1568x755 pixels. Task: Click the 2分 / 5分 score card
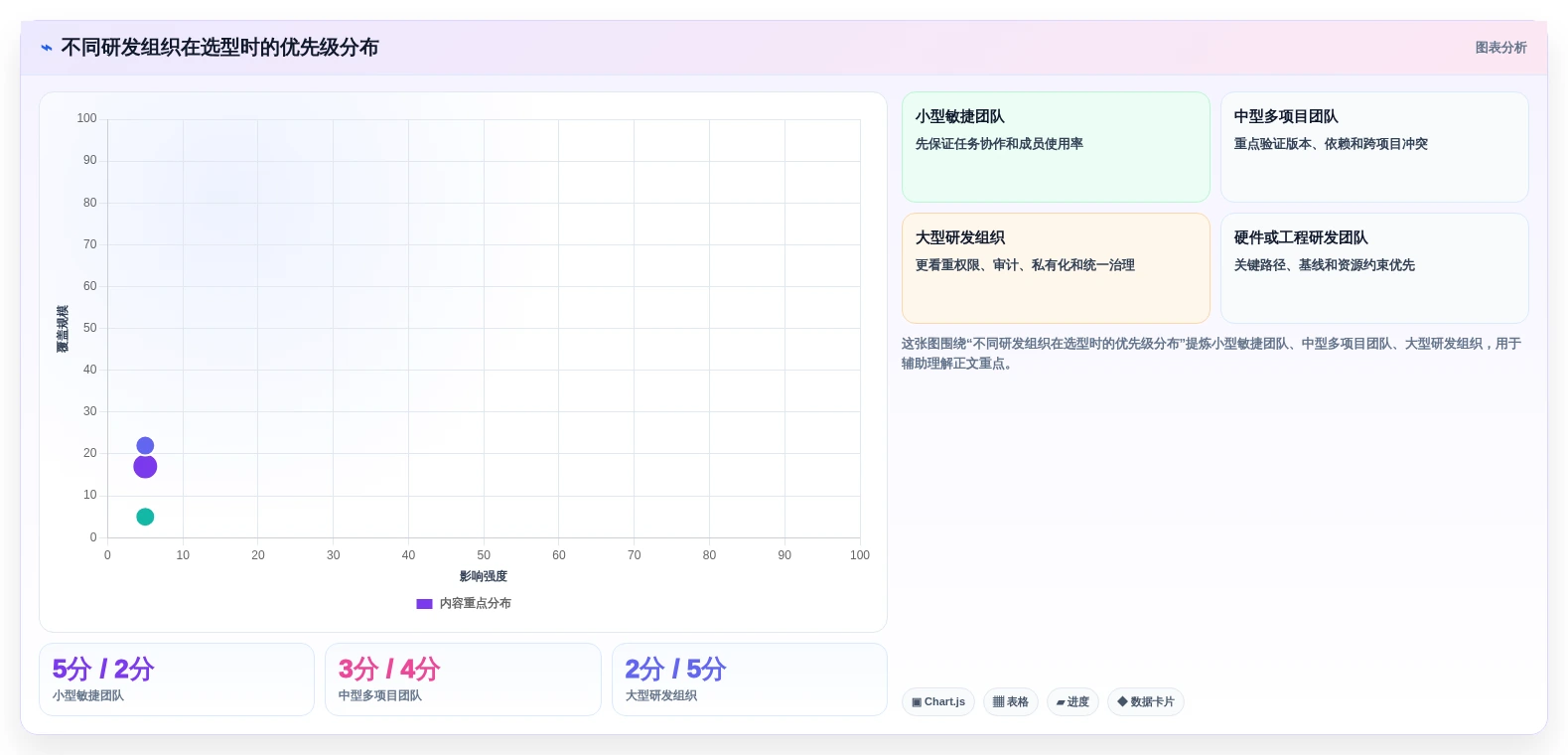750,679
